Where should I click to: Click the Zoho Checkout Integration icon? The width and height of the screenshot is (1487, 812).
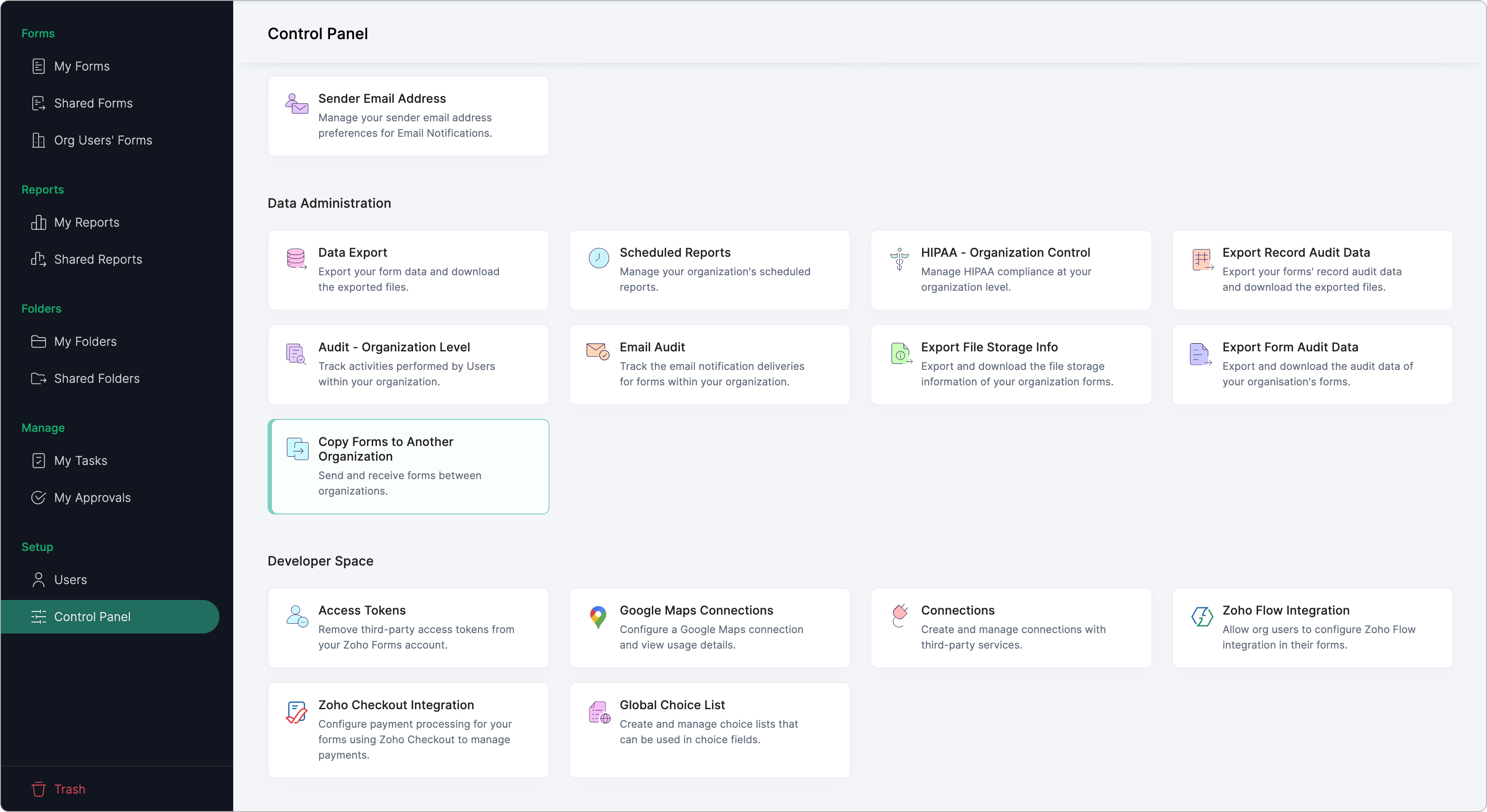tap(296, 712)
